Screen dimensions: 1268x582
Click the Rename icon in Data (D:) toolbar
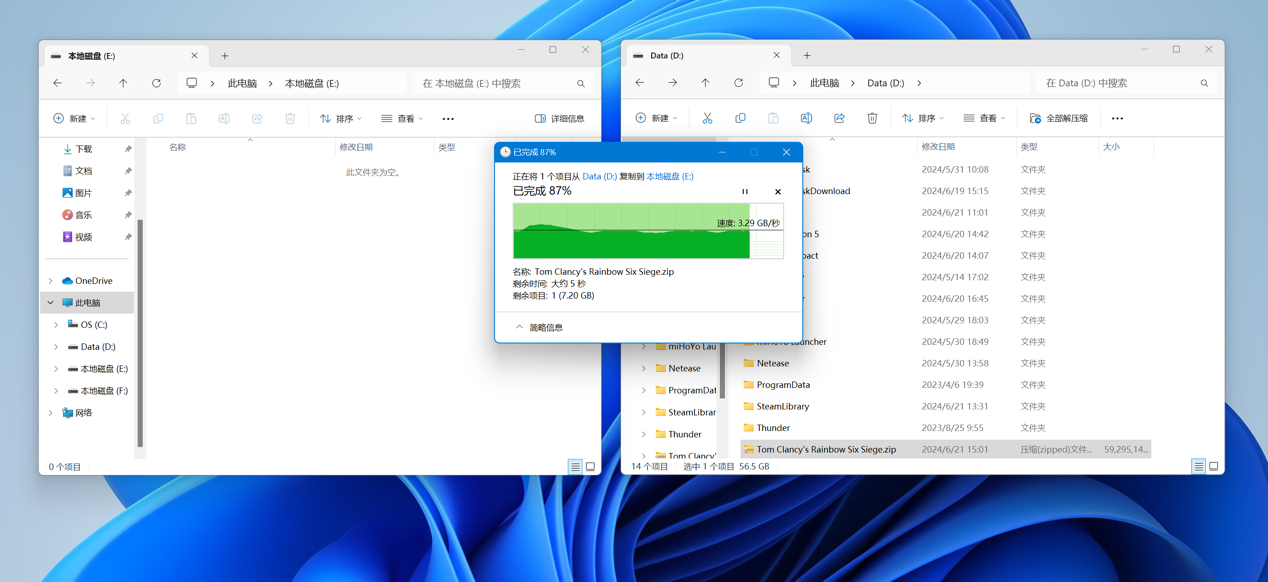pyautogui.click(x=806, y=118)
